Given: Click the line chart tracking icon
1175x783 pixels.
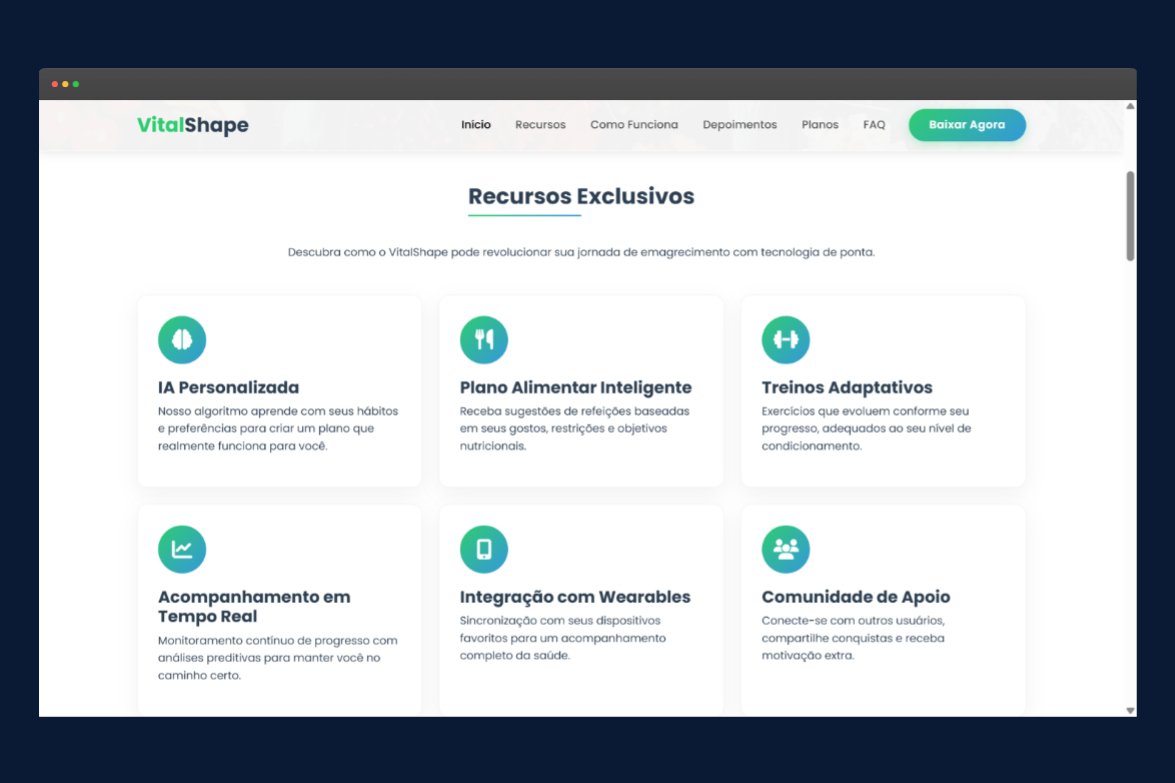Looking at the screenshot, I should [x=182, y=549].
